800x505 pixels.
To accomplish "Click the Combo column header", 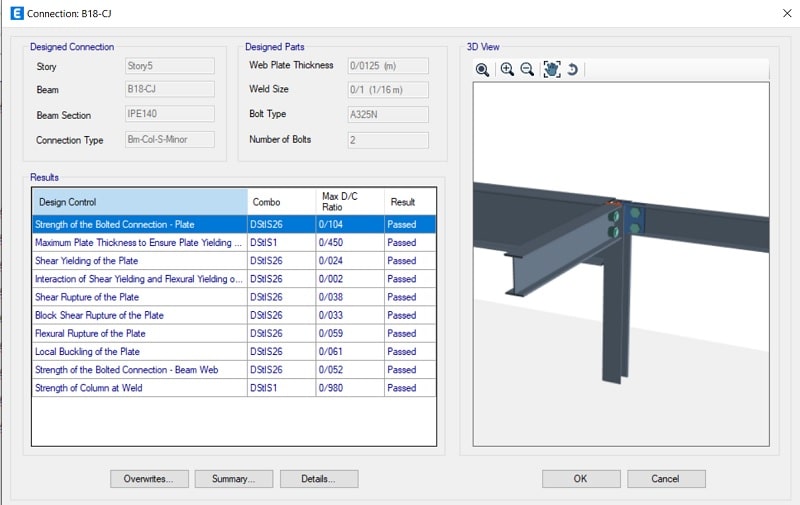I will (282, 202).
